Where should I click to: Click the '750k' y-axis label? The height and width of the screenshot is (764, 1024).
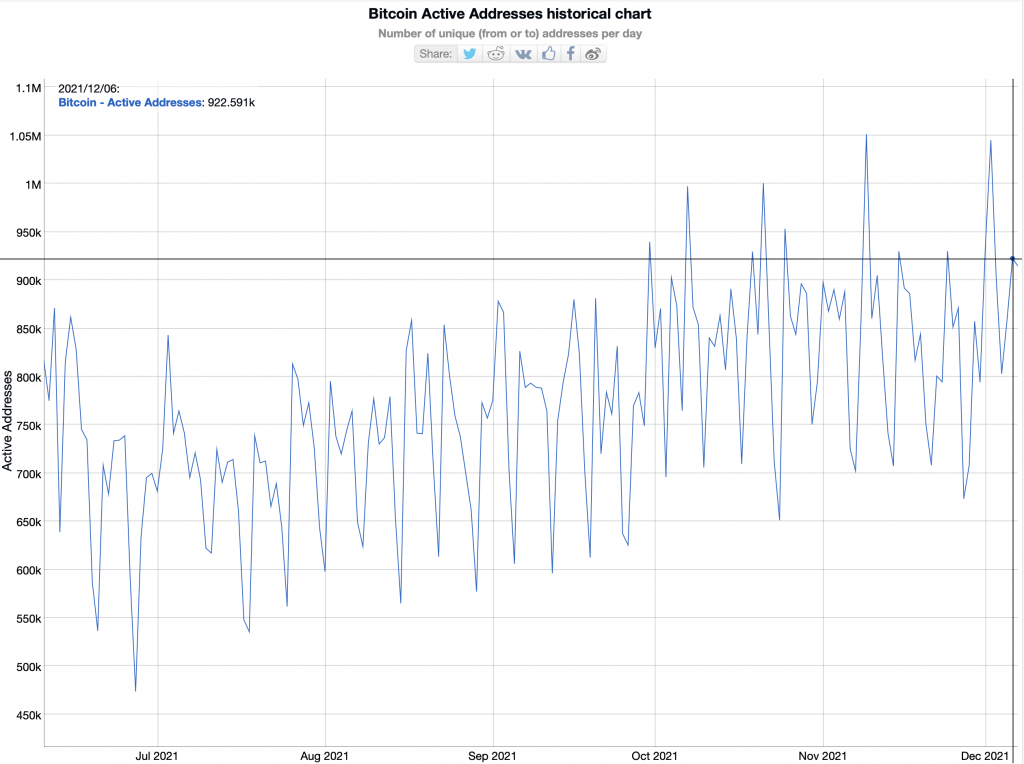27,426
